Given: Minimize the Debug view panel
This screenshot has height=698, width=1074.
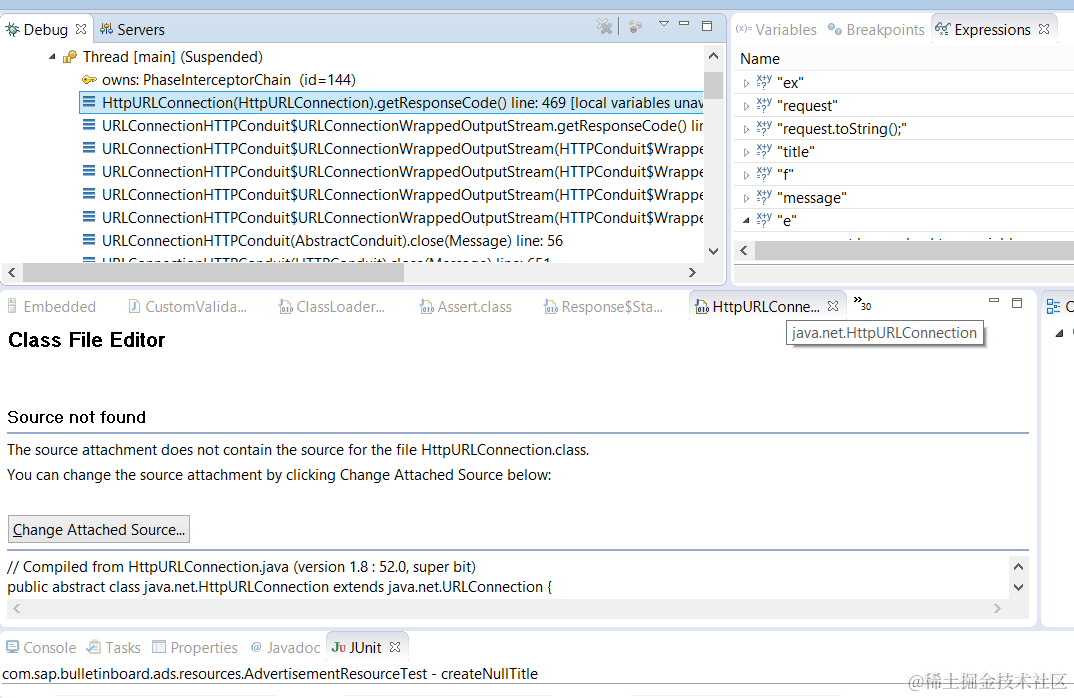Looking at the screenshot, I should coord(684,24).
